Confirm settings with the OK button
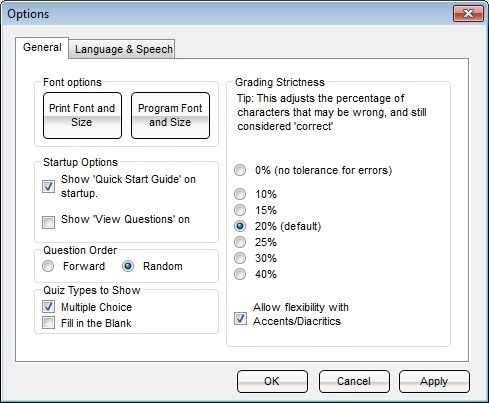Screen dimensions: 489x403 click(x=272, y=381)
